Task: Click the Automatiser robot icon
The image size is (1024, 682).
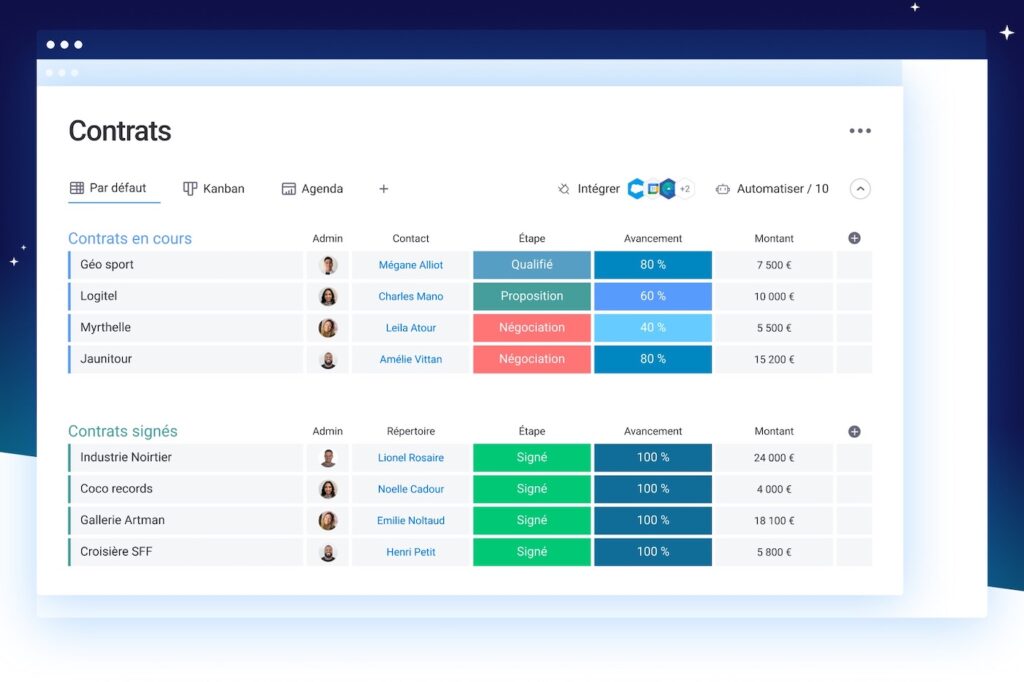Action: coord(722,189)
